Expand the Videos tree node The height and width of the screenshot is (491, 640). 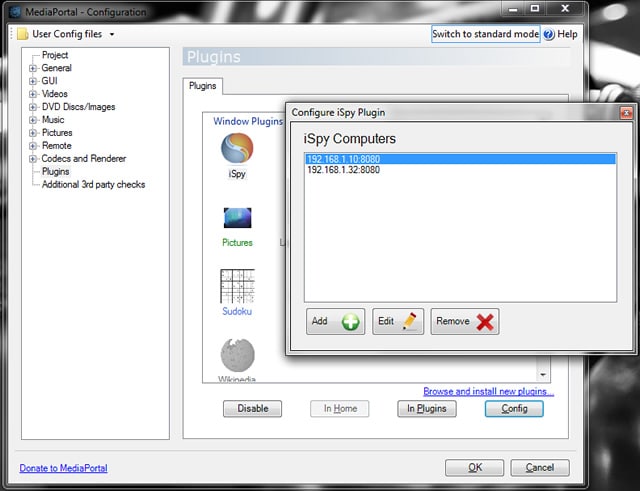[x=33, y=94]
